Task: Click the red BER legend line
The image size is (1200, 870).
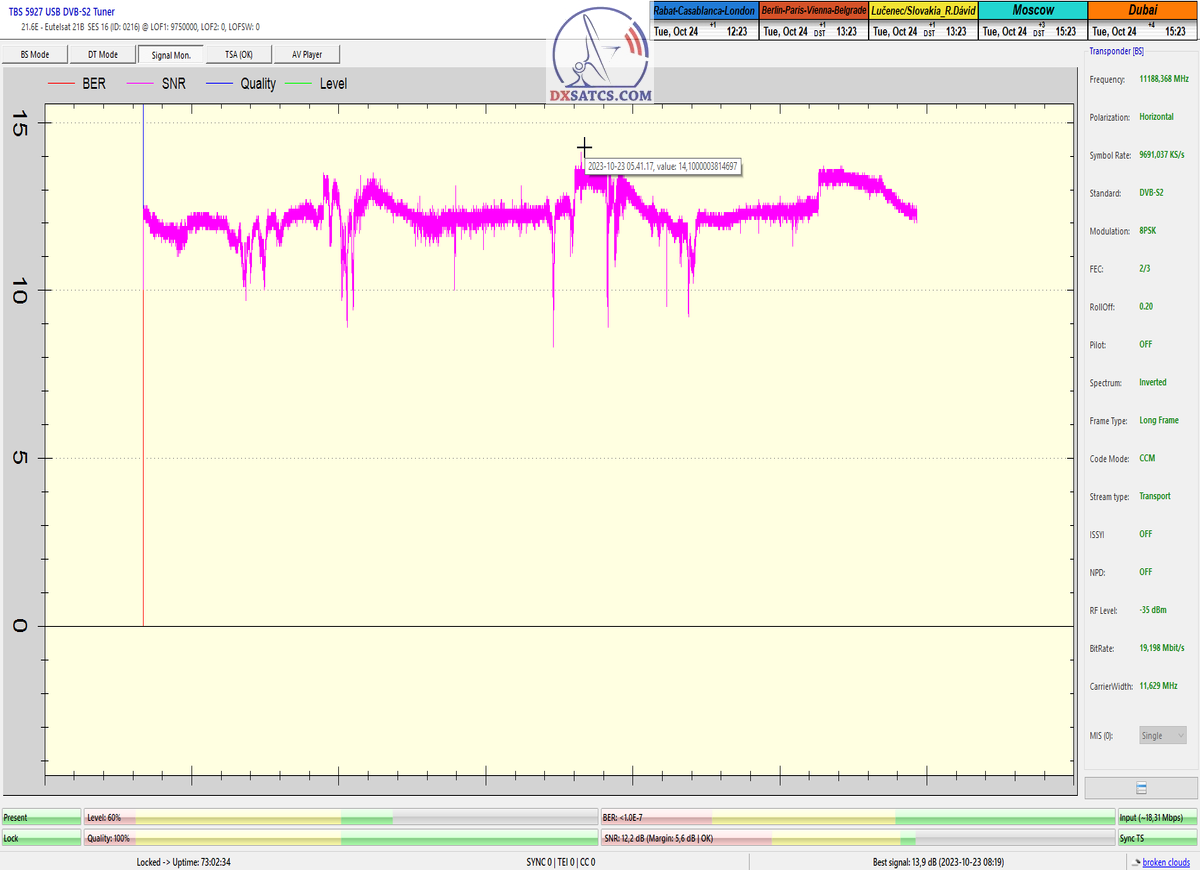Action: (61, 84)
